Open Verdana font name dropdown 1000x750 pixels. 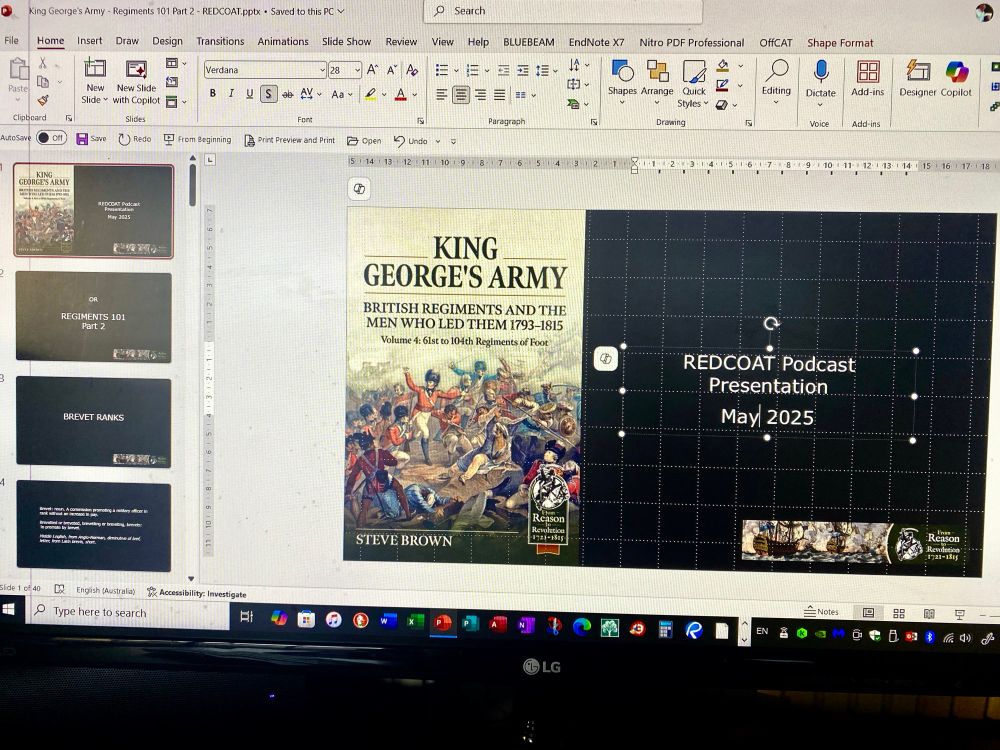[x=322, y=70]
